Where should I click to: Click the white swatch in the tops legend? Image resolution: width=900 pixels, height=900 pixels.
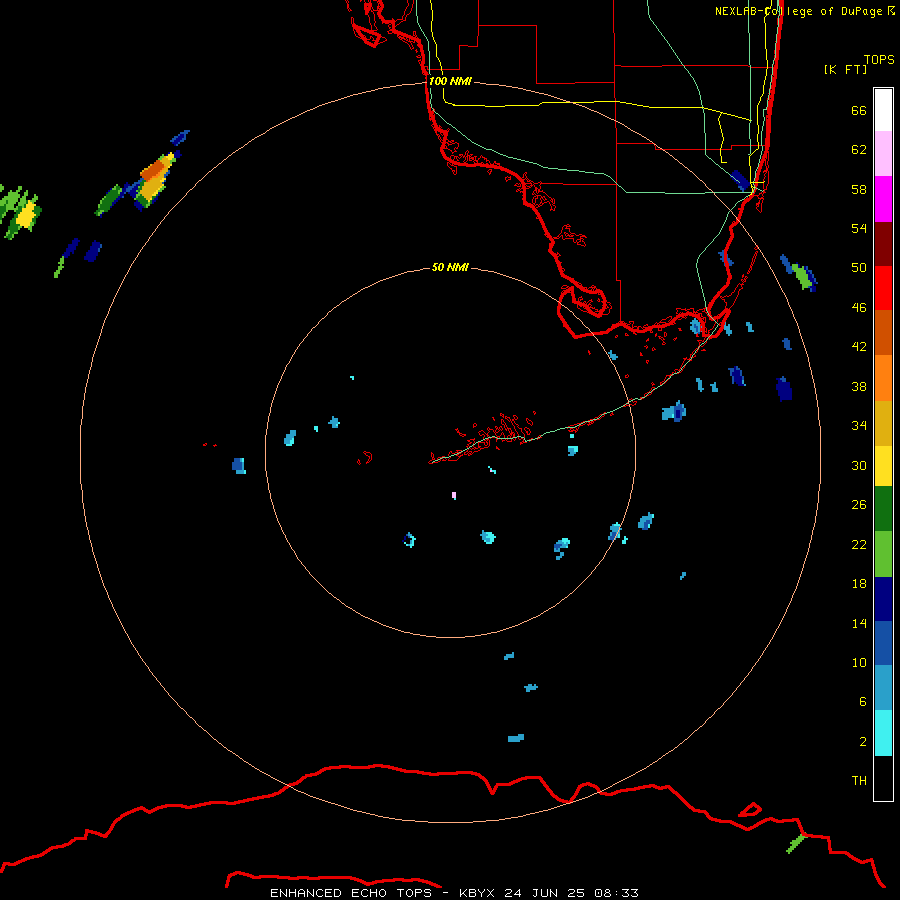click(883, 110)
